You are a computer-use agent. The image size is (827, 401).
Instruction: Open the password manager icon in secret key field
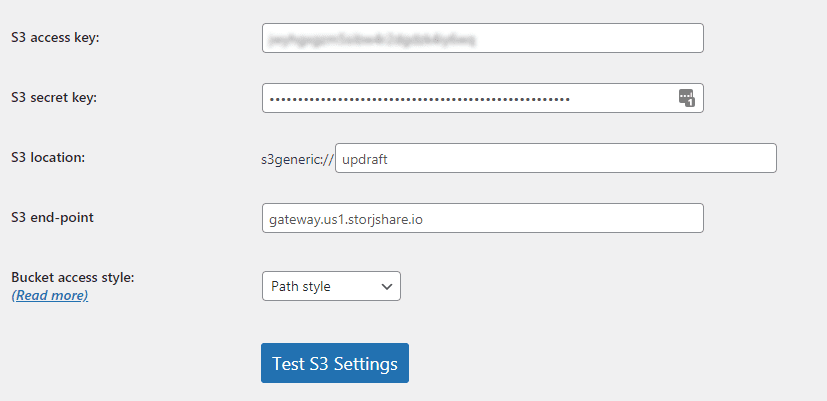click(687, 98)
